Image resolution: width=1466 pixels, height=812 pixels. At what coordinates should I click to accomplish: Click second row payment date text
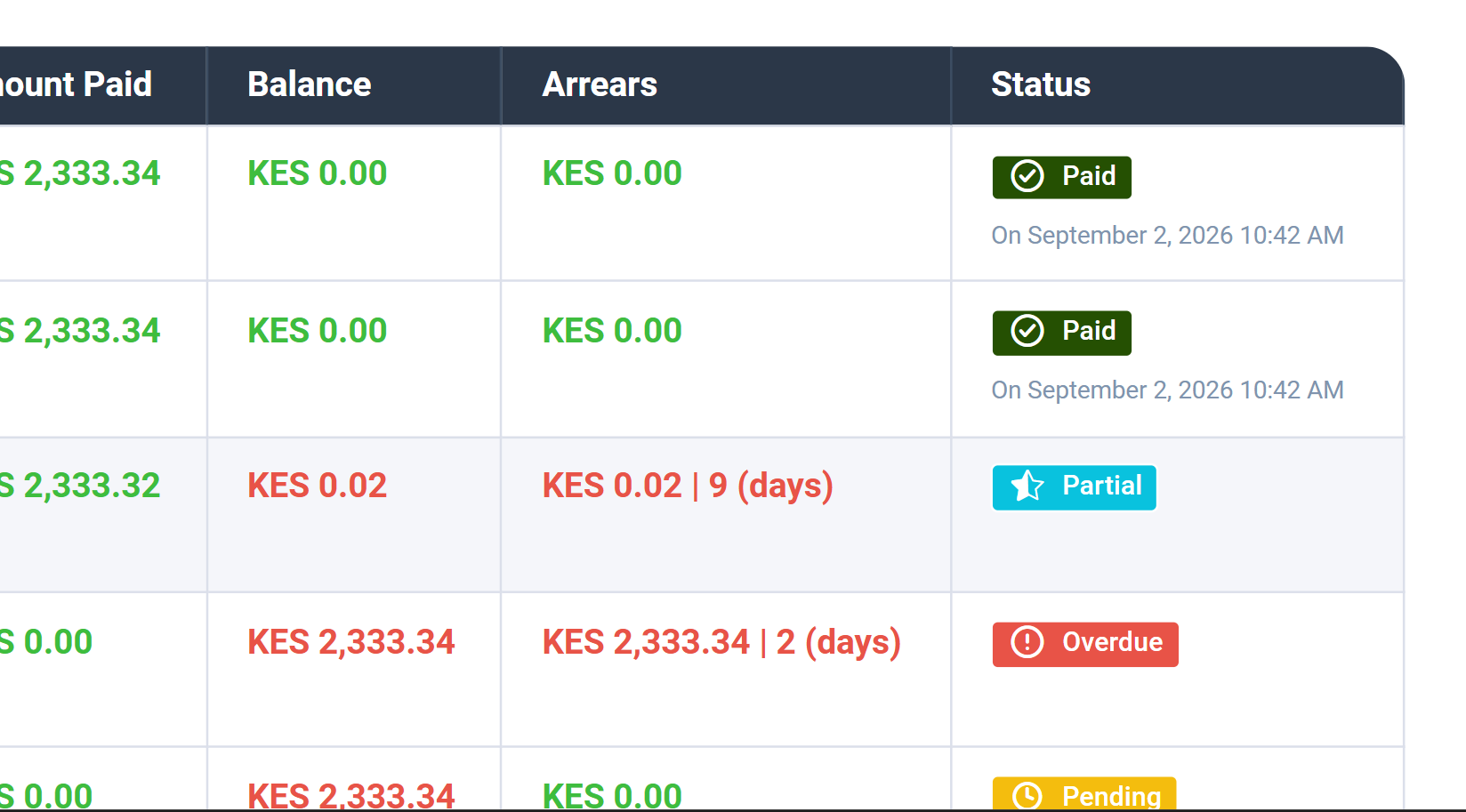click(1167, 390)
